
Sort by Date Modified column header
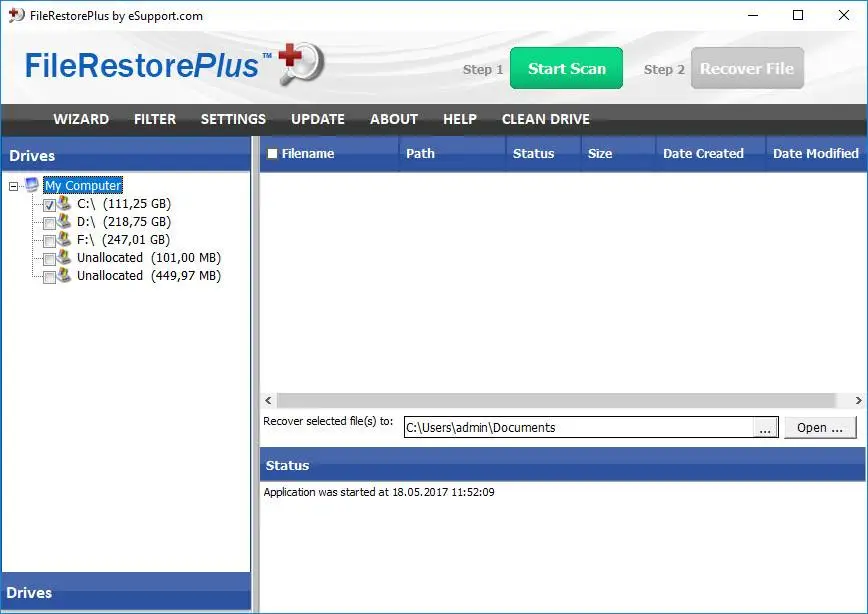pos(816,153)
